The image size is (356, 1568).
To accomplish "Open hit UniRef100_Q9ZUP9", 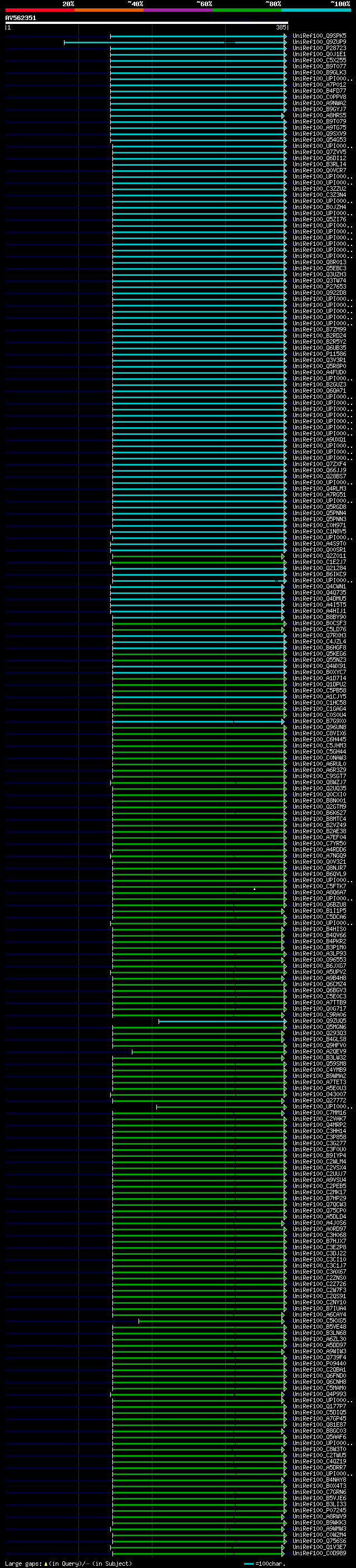I will (319, 42).
